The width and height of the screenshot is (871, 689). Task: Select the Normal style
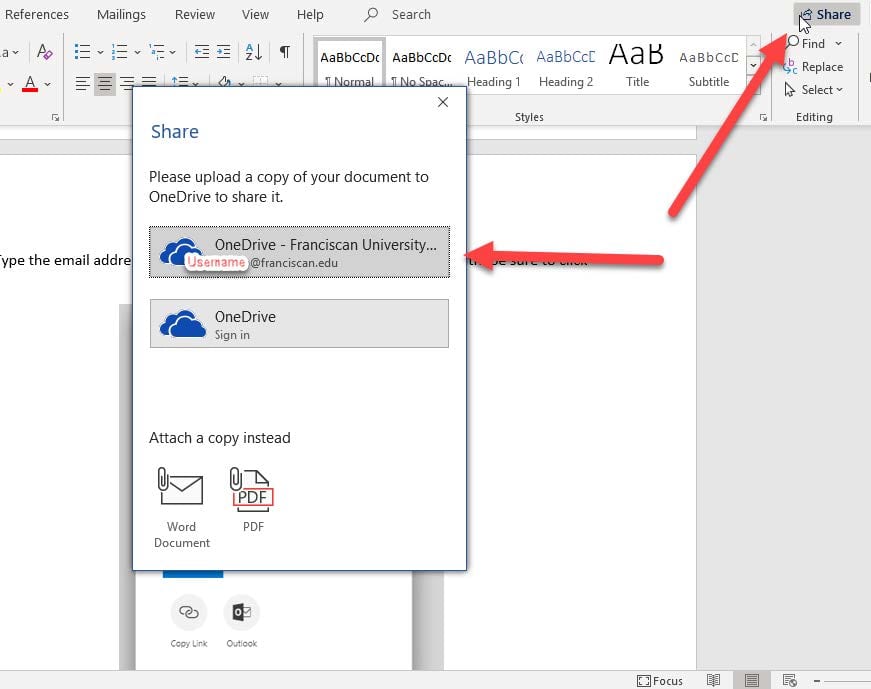coord(349,64)
